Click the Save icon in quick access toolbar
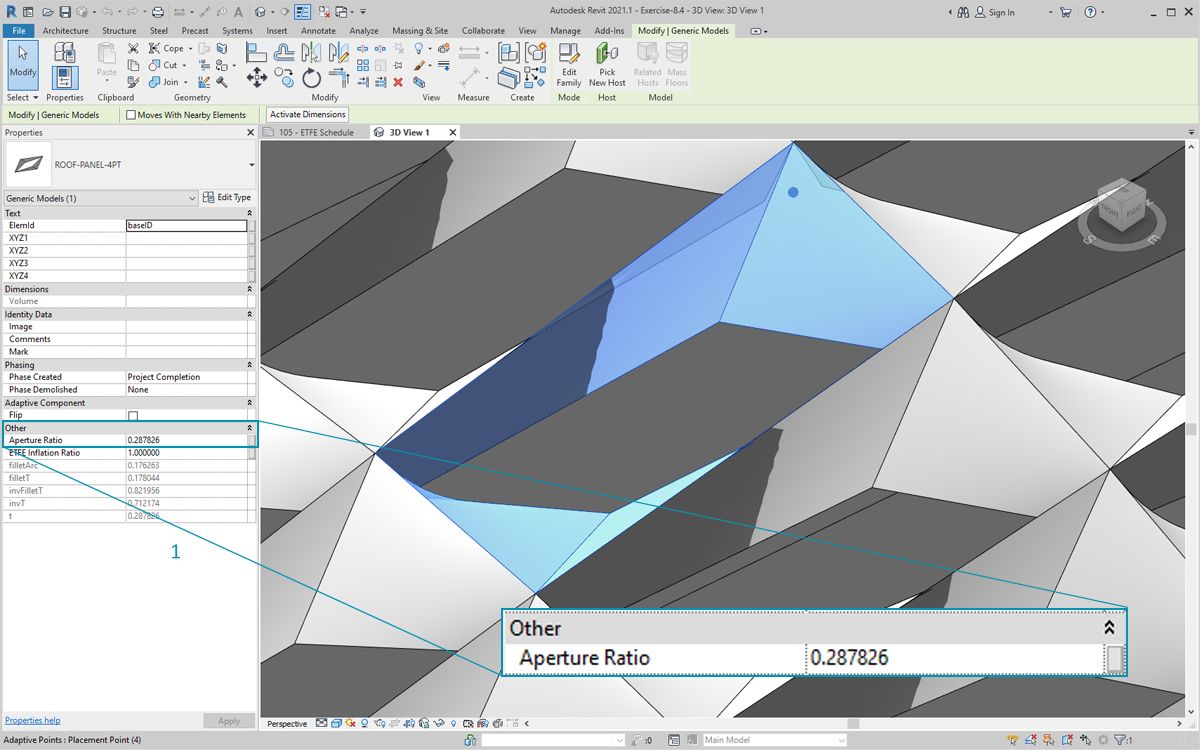Image resolution: width=1200 pixels, height=750 pixels. pyautogui.click(x=65, y=12)
